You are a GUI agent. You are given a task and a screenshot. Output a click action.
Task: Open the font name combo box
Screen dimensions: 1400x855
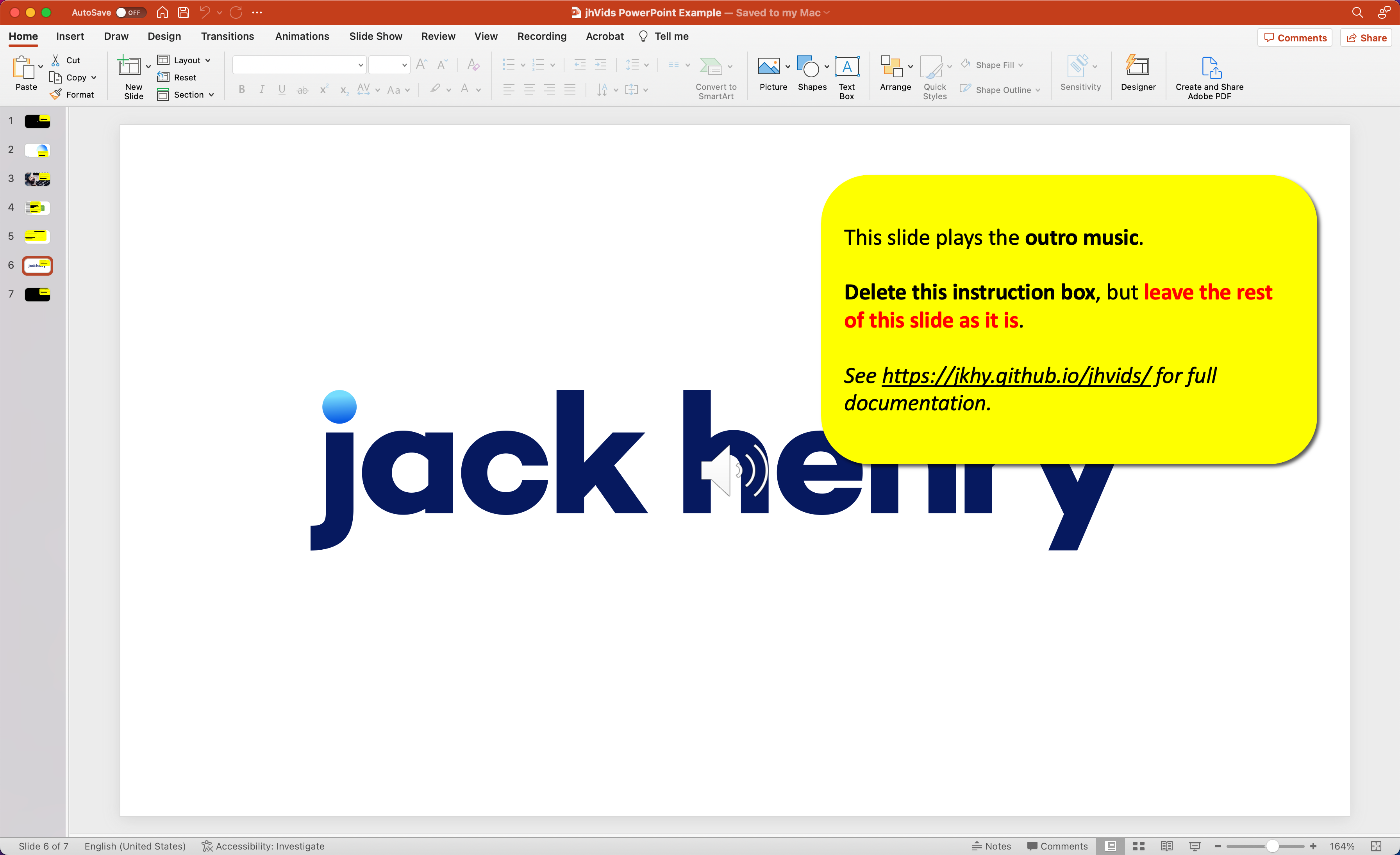click(299, 65)
